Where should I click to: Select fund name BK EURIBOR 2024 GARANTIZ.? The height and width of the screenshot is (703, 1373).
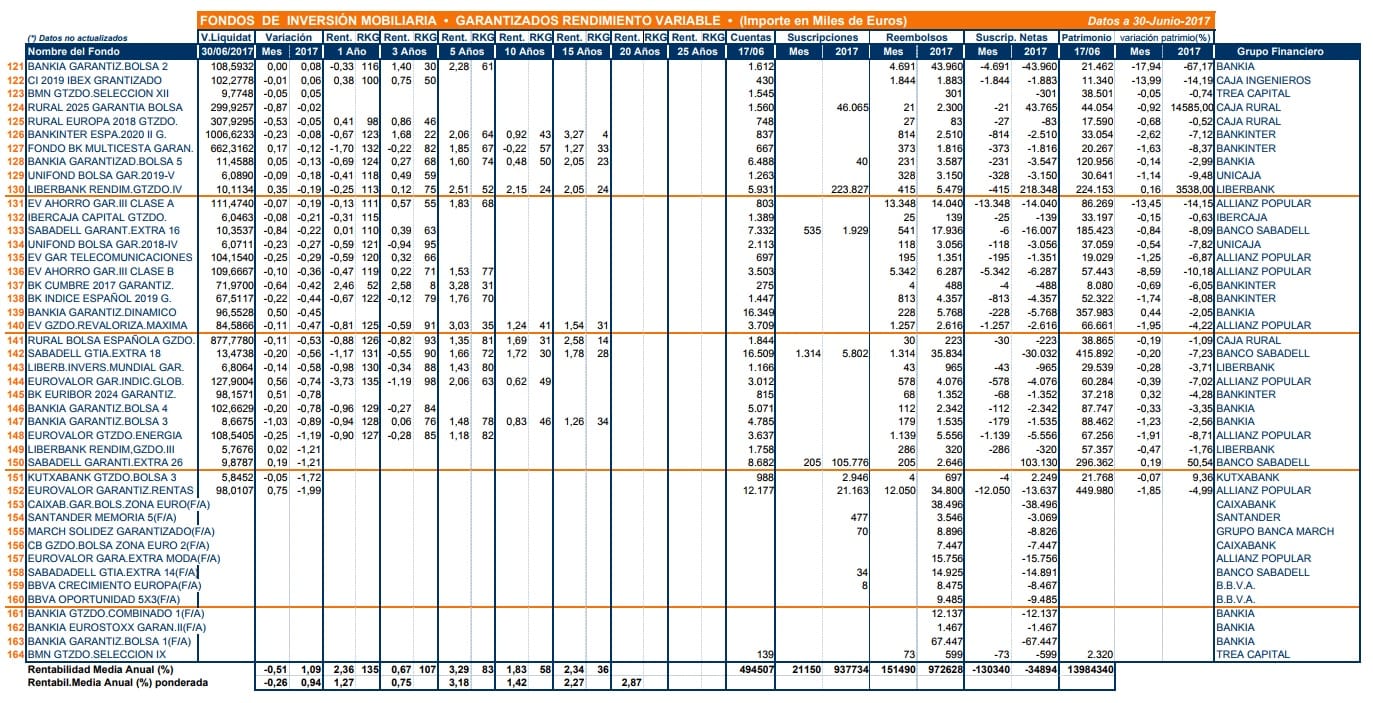click(102, 395)
